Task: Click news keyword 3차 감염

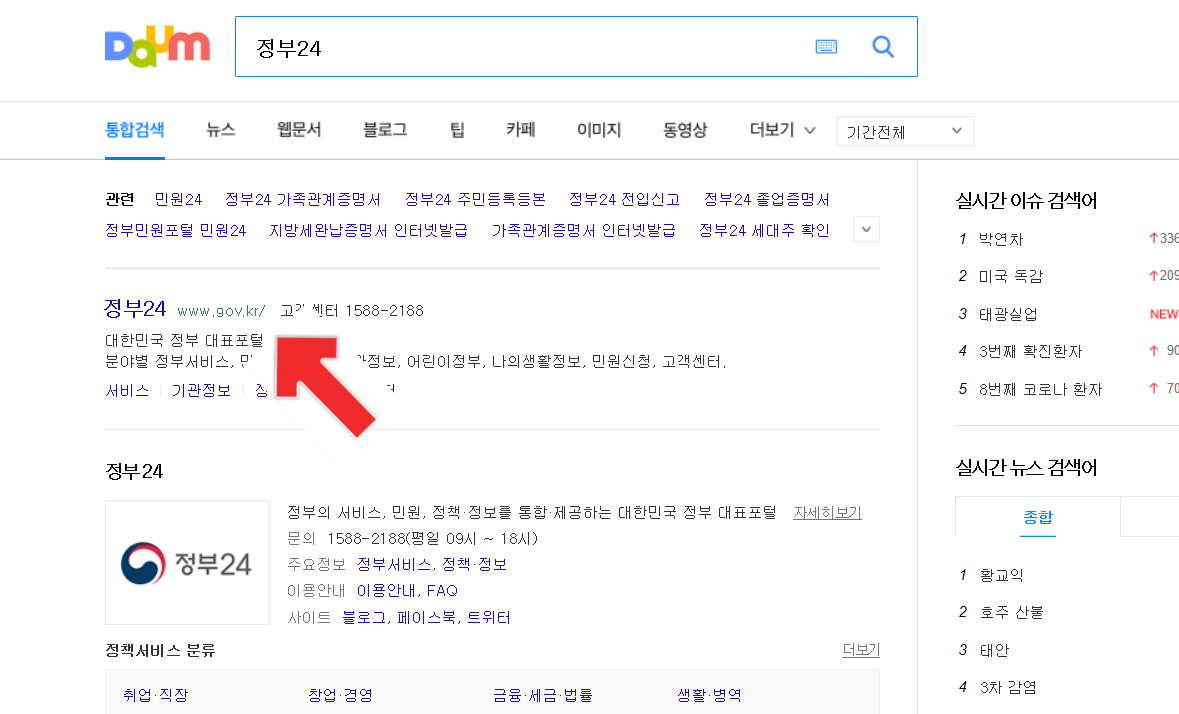Action: tap(1008, 687)
